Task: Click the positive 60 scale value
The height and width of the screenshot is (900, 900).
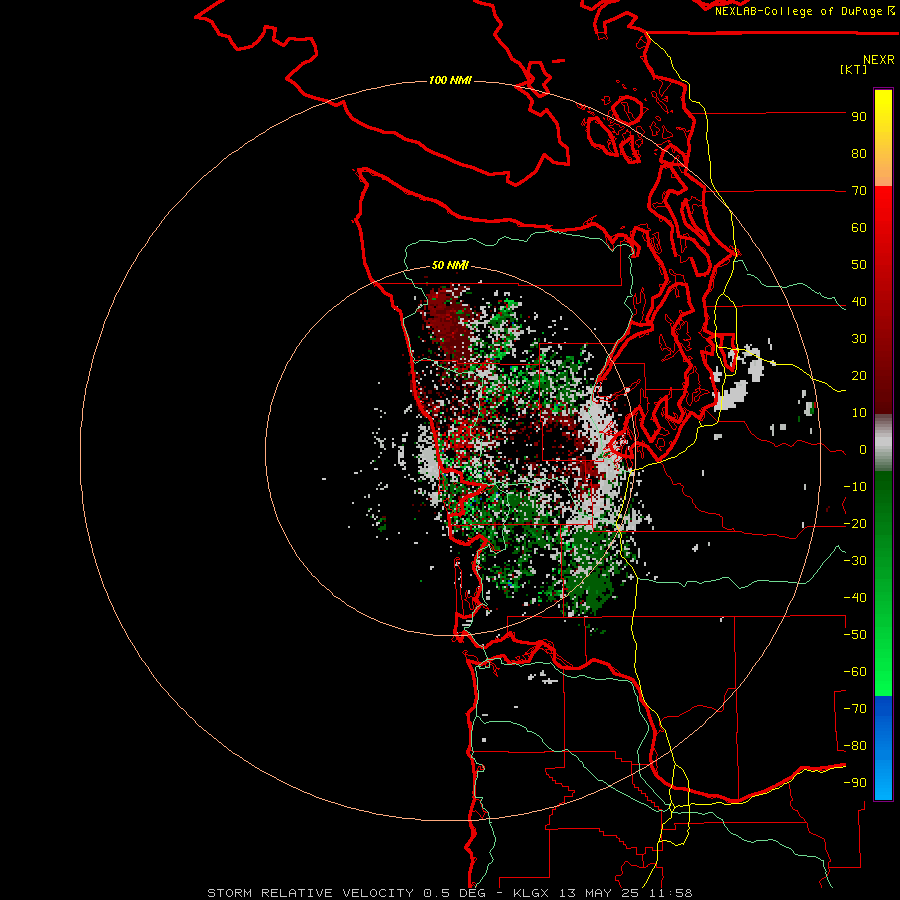Action: coord(859,228)
